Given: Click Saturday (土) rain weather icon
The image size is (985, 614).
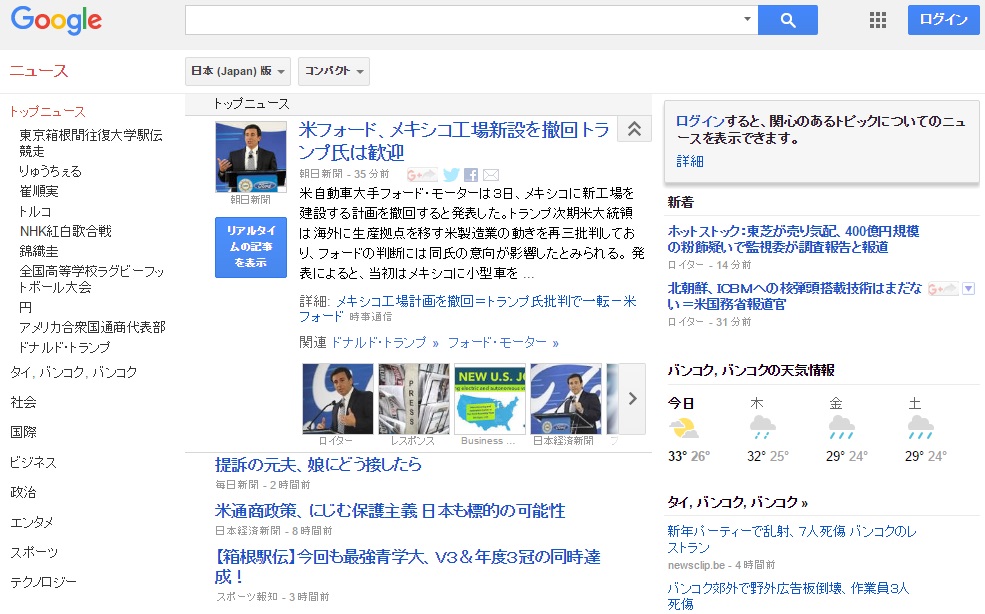Looking at the screenshot, I should (x=921, y=427).
